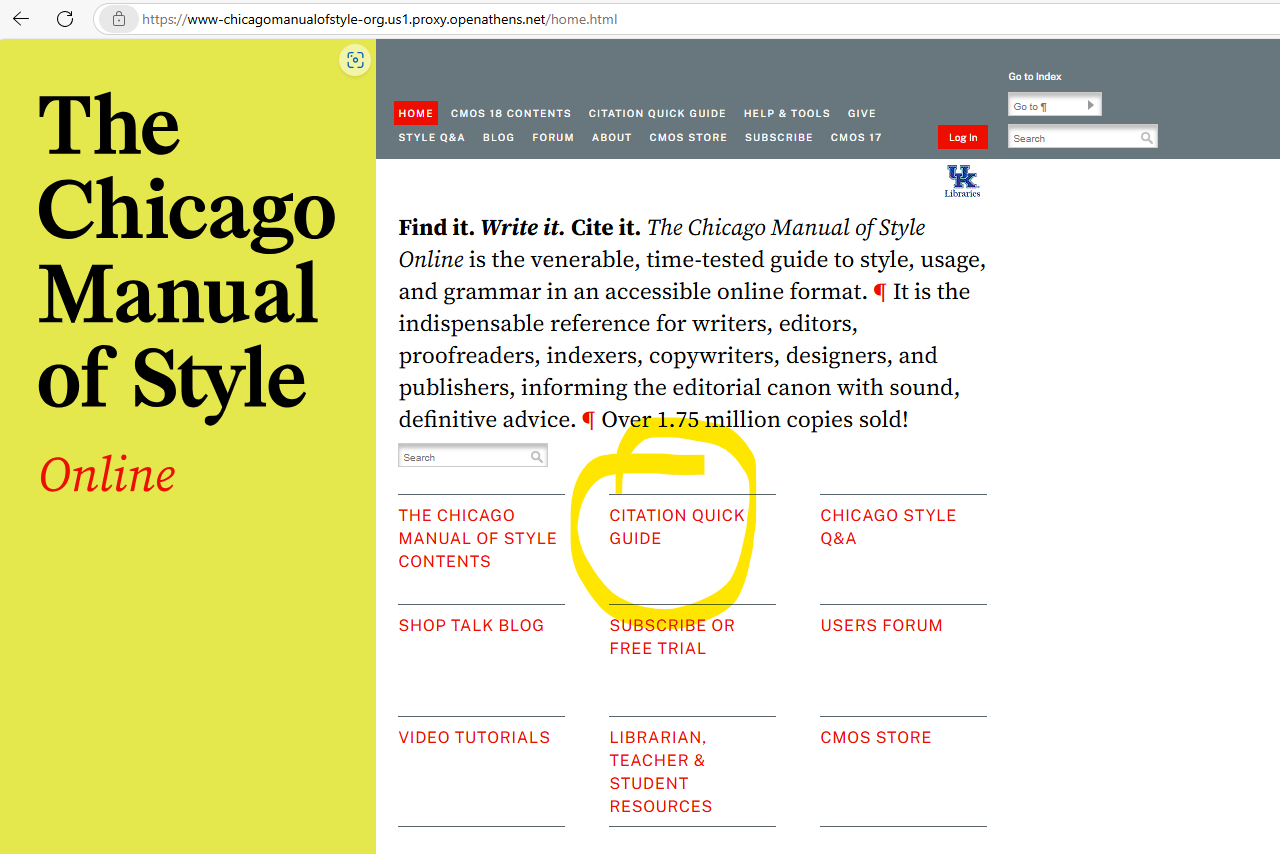
Task: Expand the Go to ¶ dropdown
Action: tap(1090, 105)
